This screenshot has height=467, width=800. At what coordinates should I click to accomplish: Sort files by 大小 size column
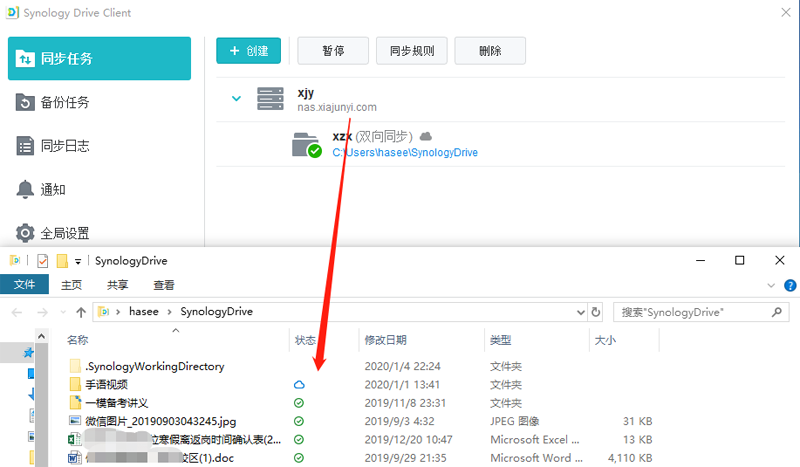[605, 340]
